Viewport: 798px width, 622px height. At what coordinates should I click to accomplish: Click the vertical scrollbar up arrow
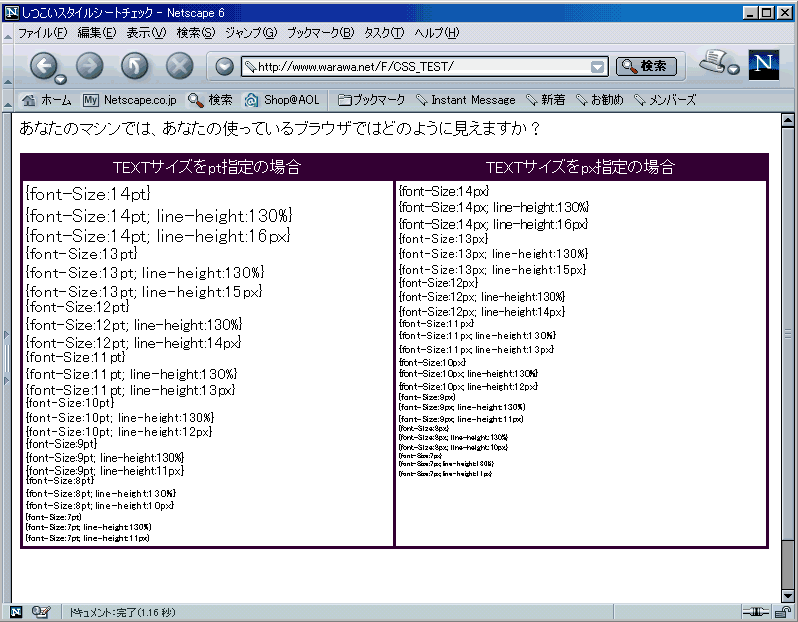coord(787,120)
